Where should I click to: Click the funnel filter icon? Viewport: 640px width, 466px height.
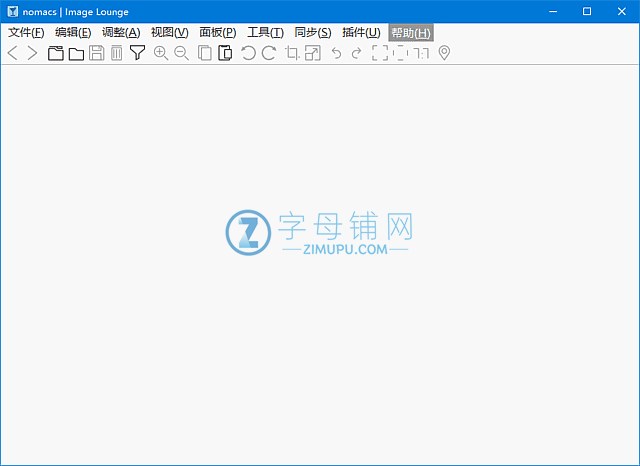click(138, 53)
